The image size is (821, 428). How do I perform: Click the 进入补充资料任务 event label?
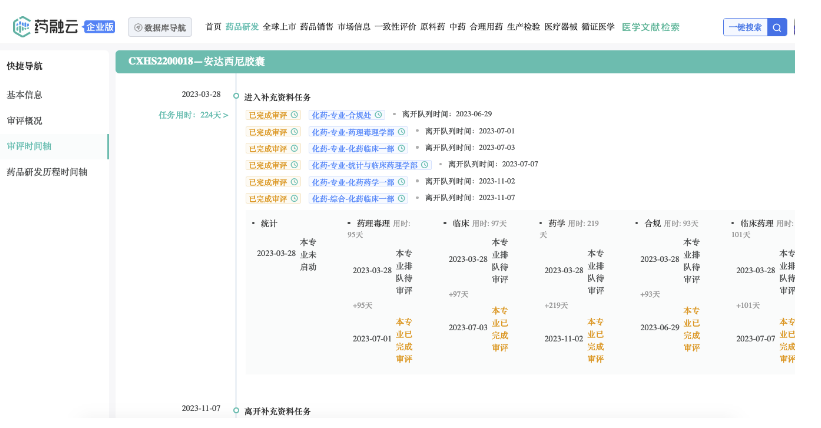point(277,97)
